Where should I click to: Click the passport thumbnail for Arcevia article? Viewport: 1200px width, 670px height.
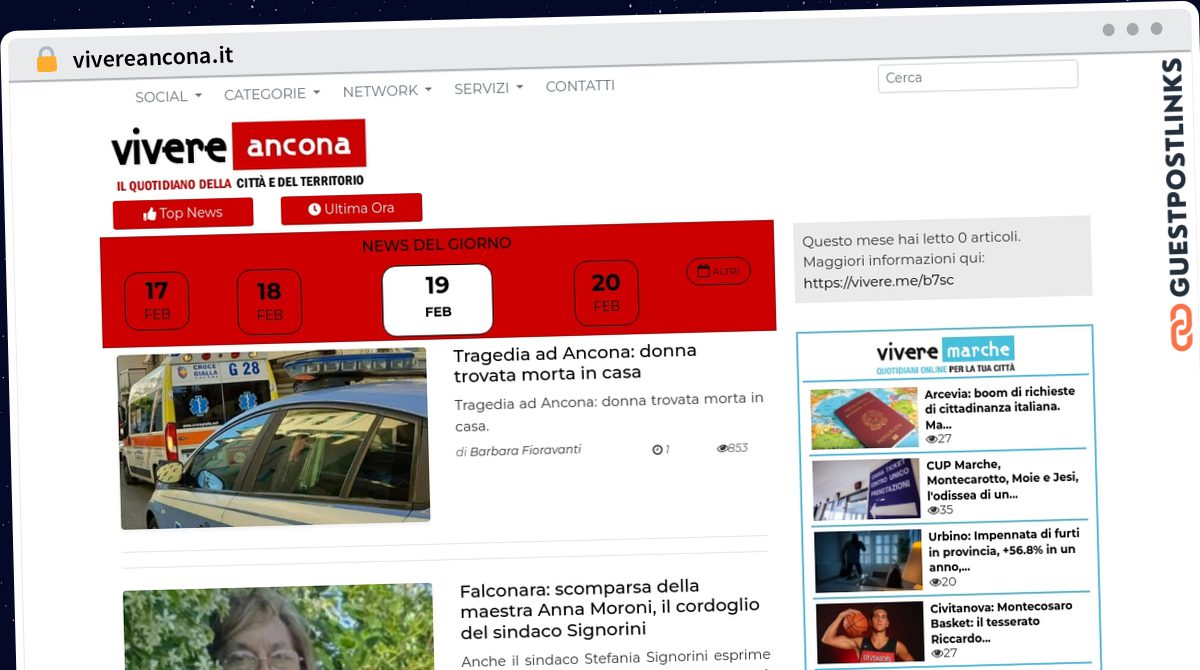point(864,418)
